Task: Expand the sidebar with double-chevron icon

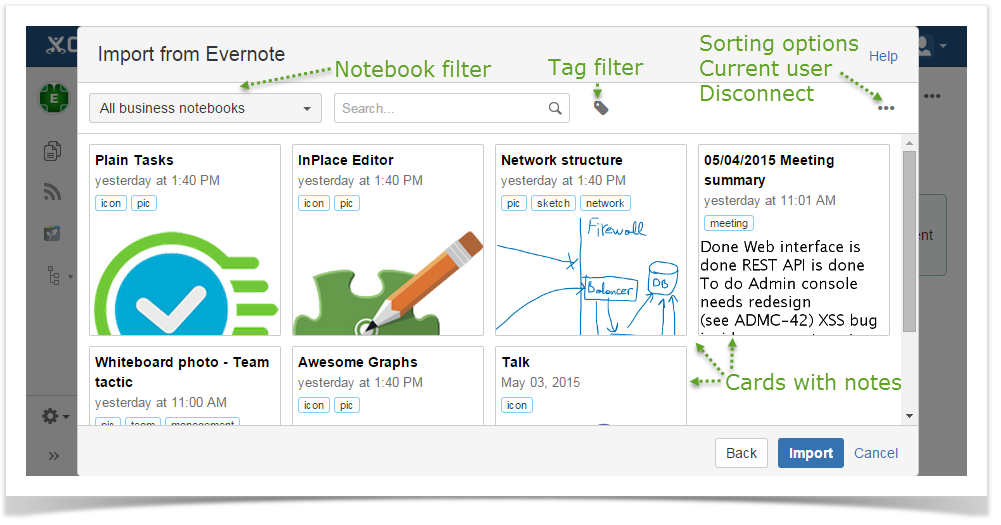Action: (54, 456)
